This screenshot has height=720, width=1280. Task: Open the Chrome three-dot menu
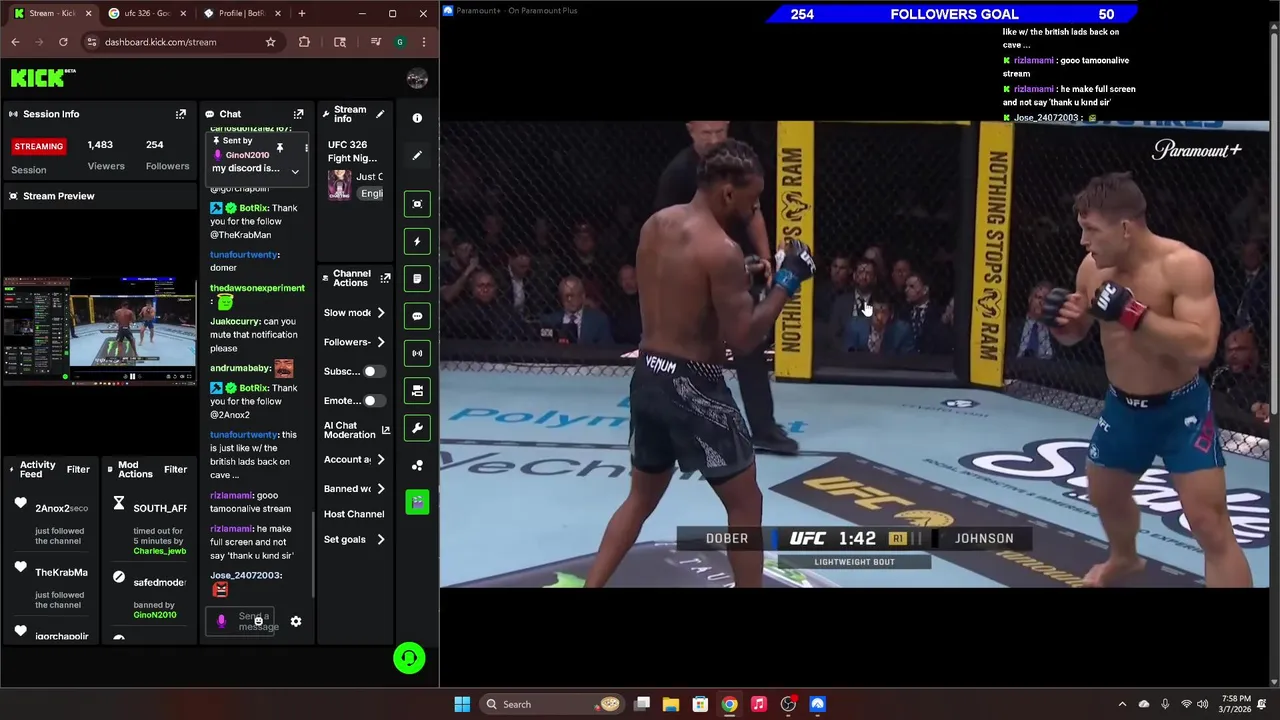pos(424,42)
